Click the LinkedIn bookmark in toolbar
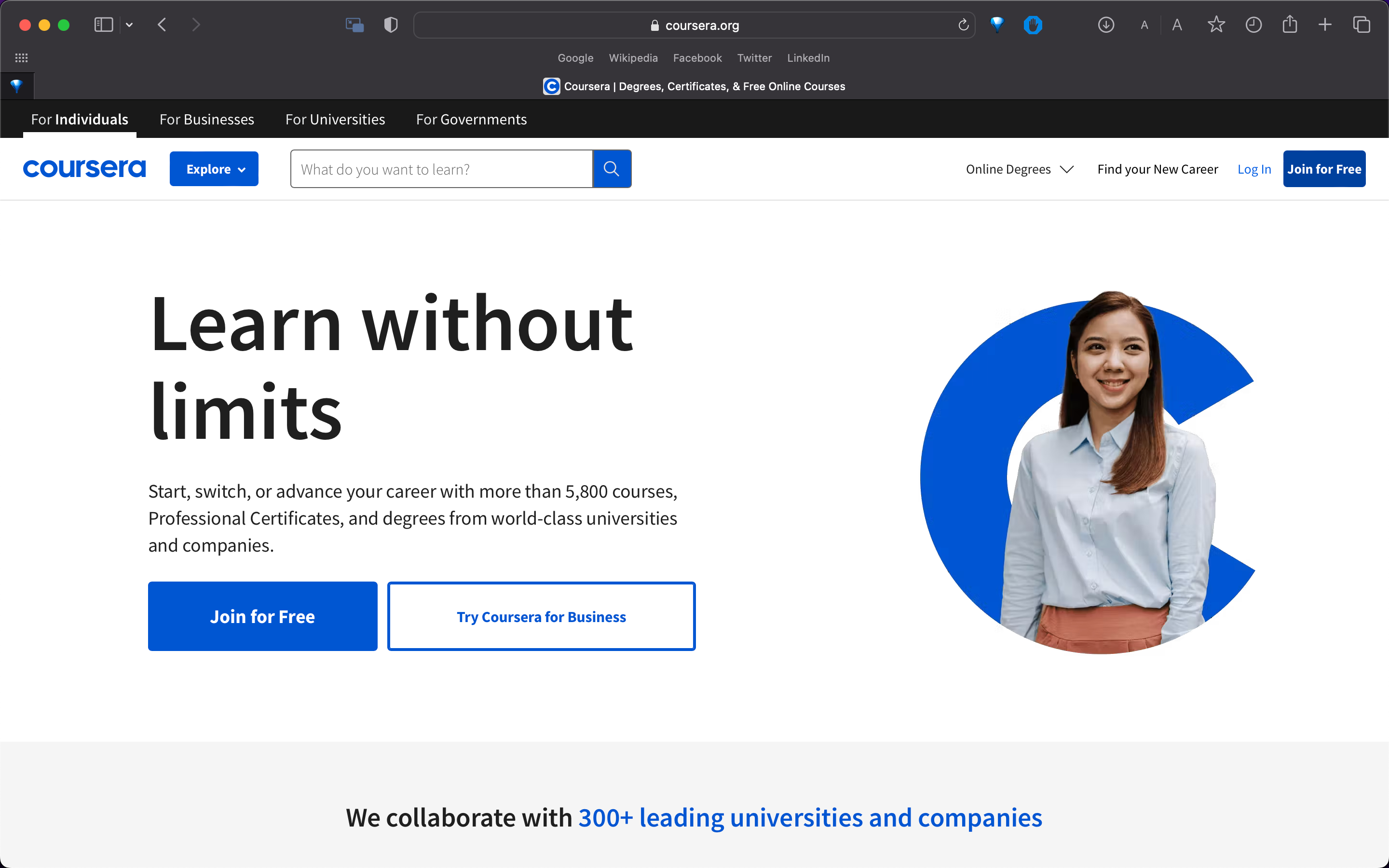Image resolution: width=1389 pixels, height=868 pixels. click(809, 57)
